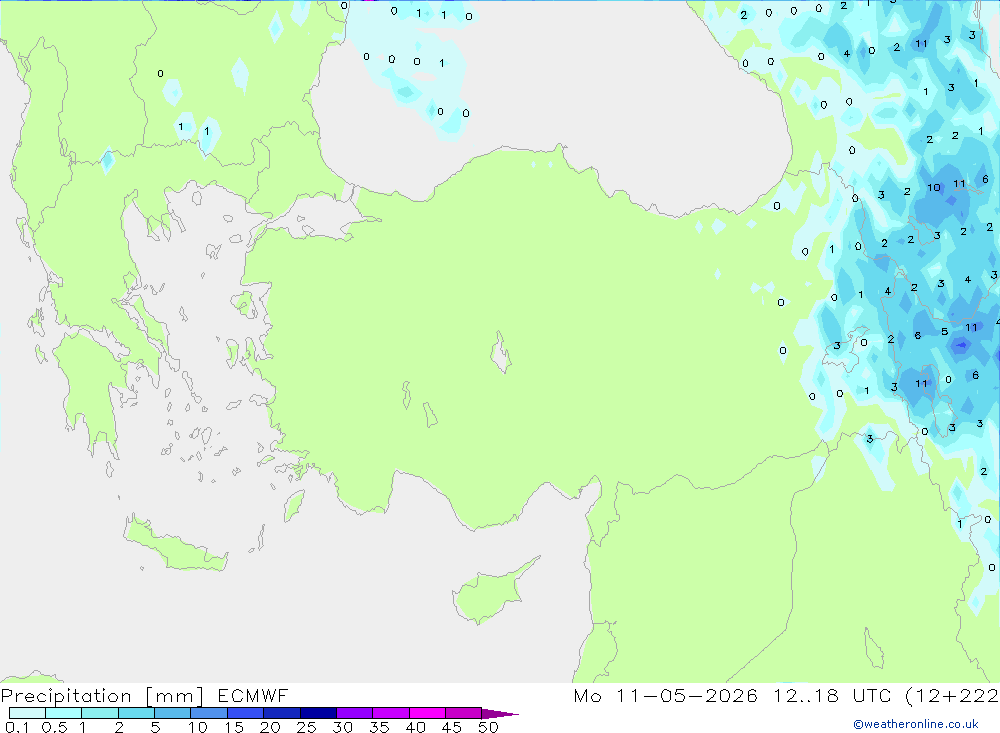
Task: Click the '20' legend scale label
Action: tap(270, 727)
